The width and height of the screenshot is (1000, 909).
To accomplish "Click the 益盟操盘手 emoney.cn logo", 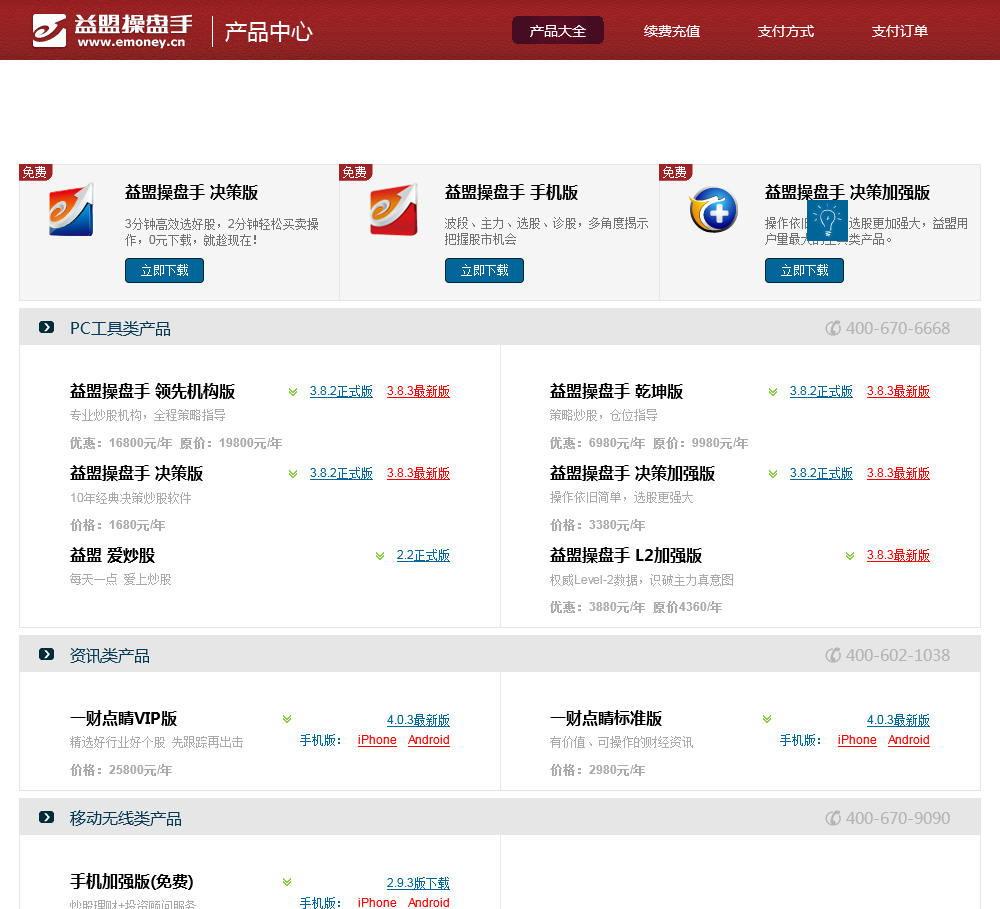I will 112,31.
